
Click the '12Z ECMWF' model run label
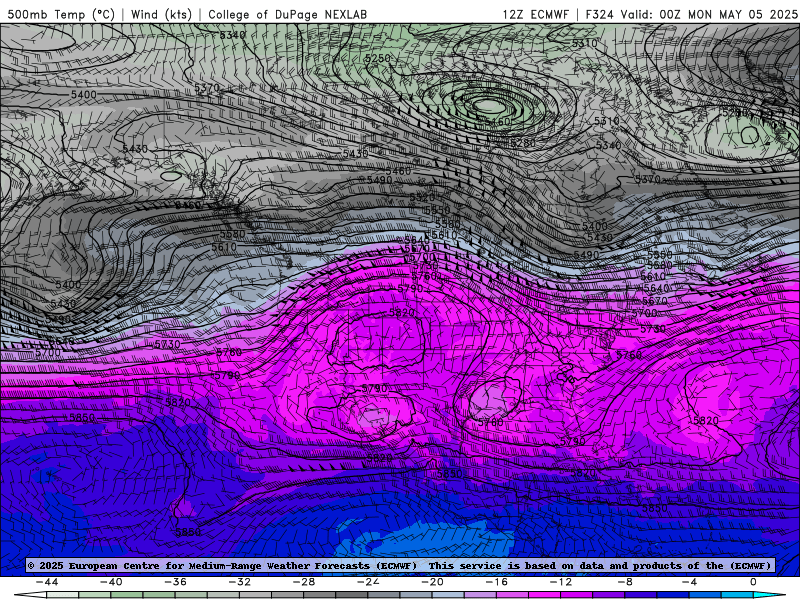[x=535, y=14]
